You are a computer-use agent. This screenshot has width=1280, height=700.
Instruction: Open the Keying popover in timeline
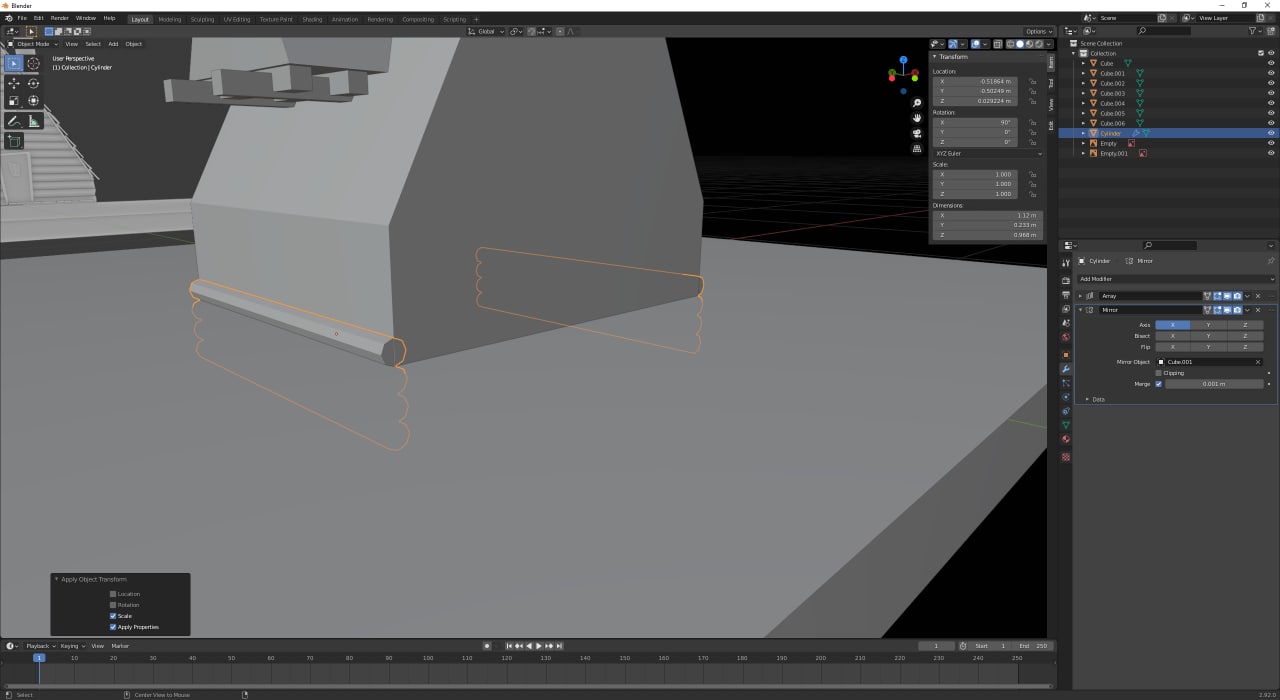72,646
